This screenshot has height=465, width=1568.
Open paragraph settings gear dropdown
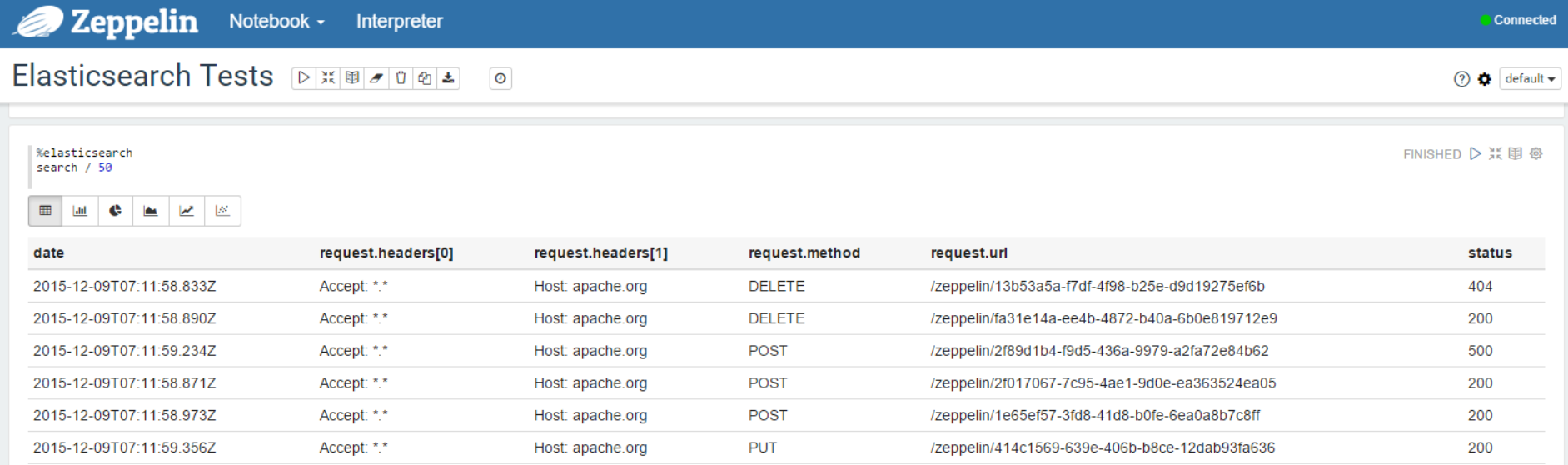point(1536,153)
